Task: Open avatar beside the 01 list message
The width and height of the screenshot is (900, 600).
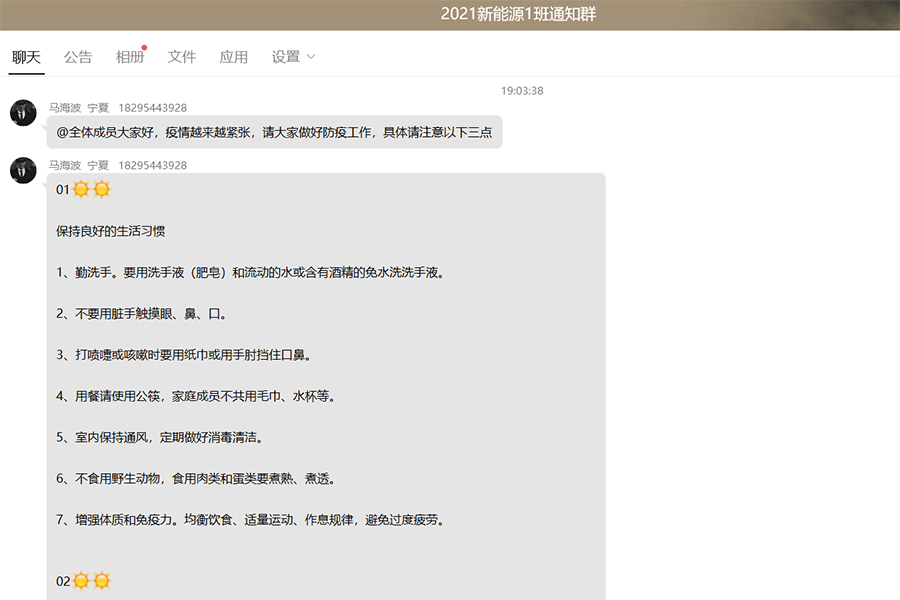Action: click(23, 170)
